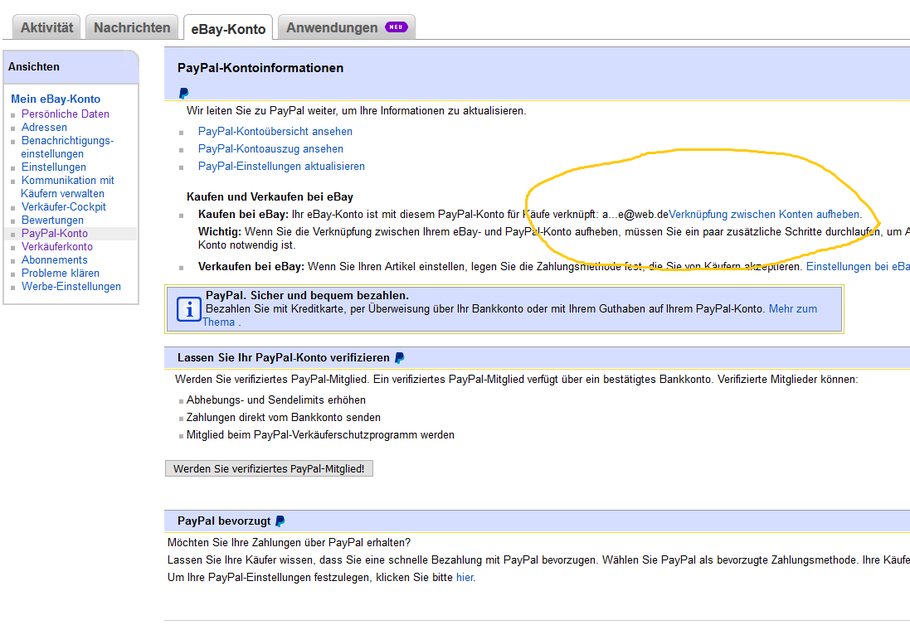Click 'Abhebungs- und Sendelimits erhöhen' text

276,400
